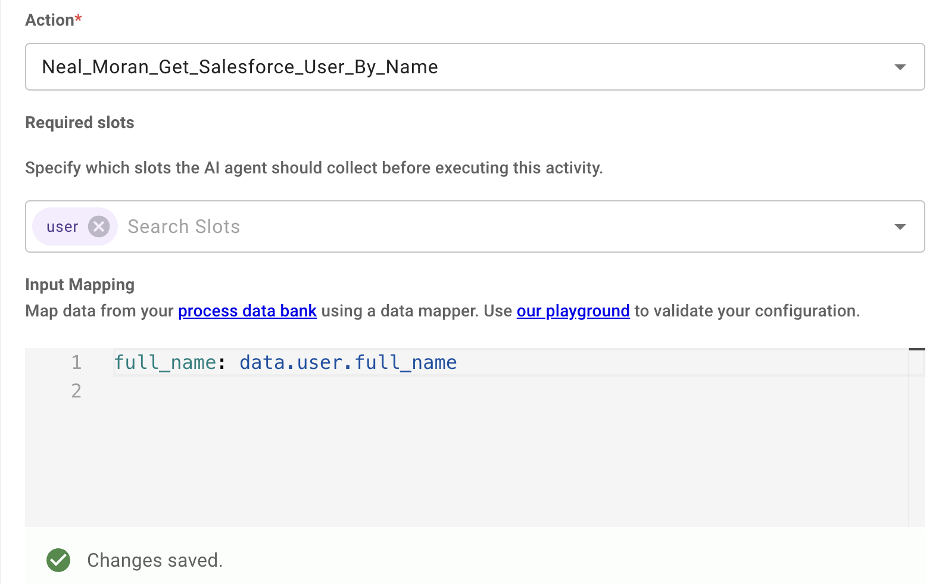Click the Changes saved message text
936x584 pixels.
(155, 560)
